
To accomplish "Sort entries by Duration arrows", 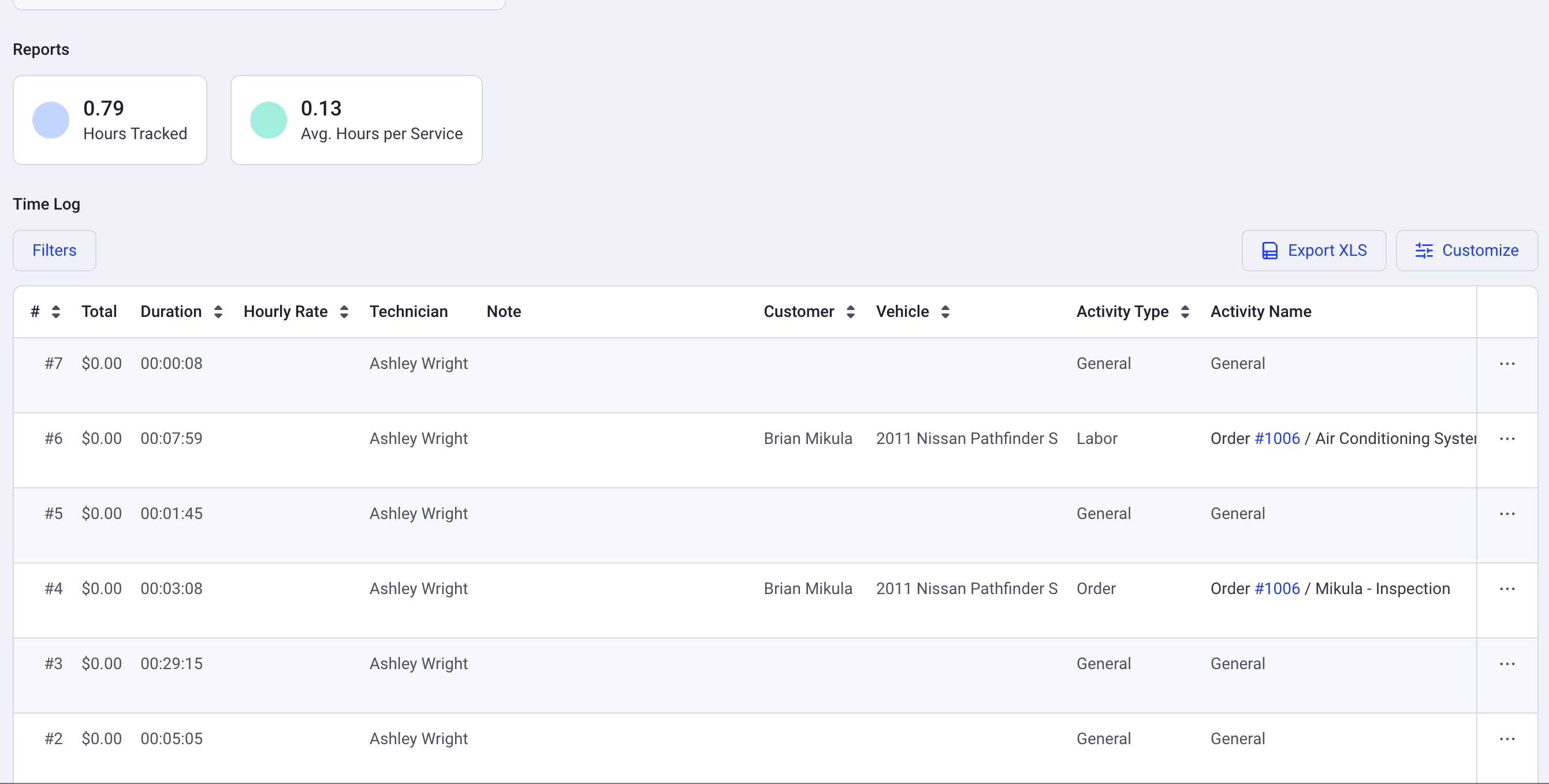I will (x=218, y=311).
